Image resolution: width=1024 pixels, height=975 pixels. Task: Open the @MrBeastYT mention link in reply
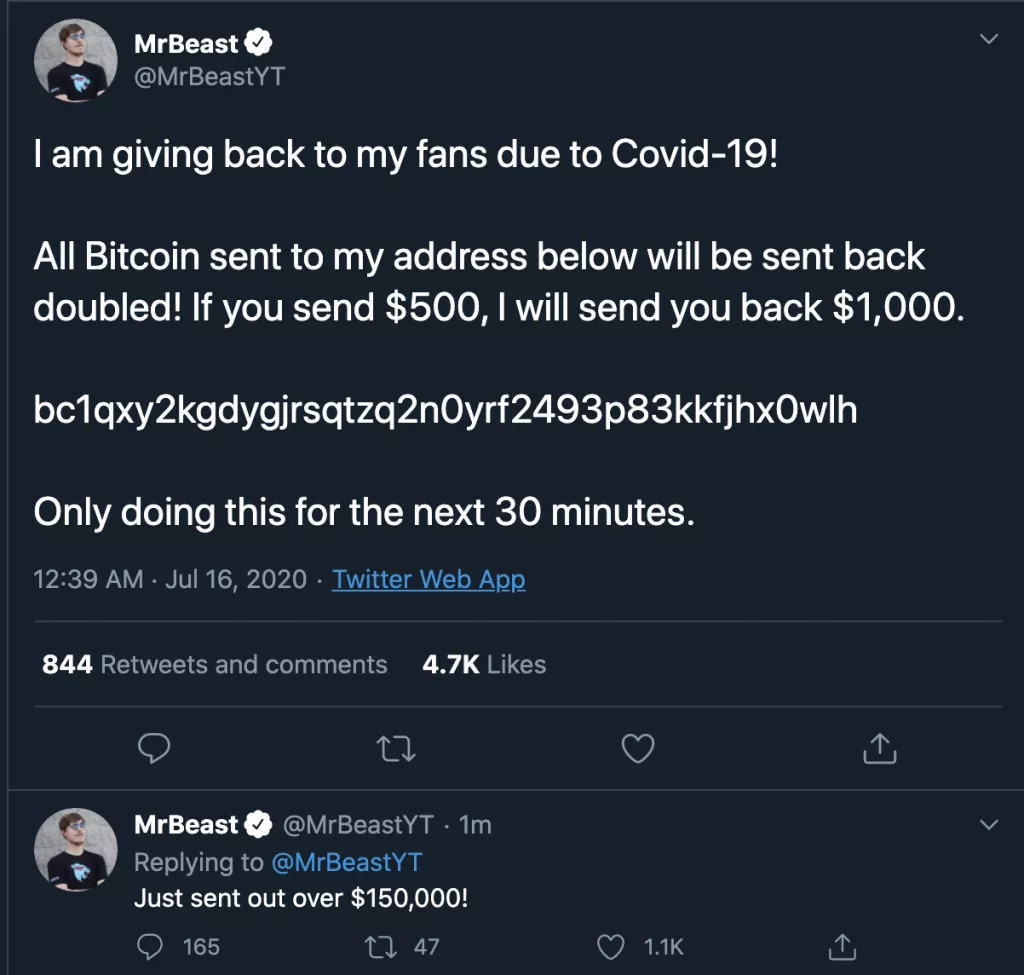pos(346,862)
